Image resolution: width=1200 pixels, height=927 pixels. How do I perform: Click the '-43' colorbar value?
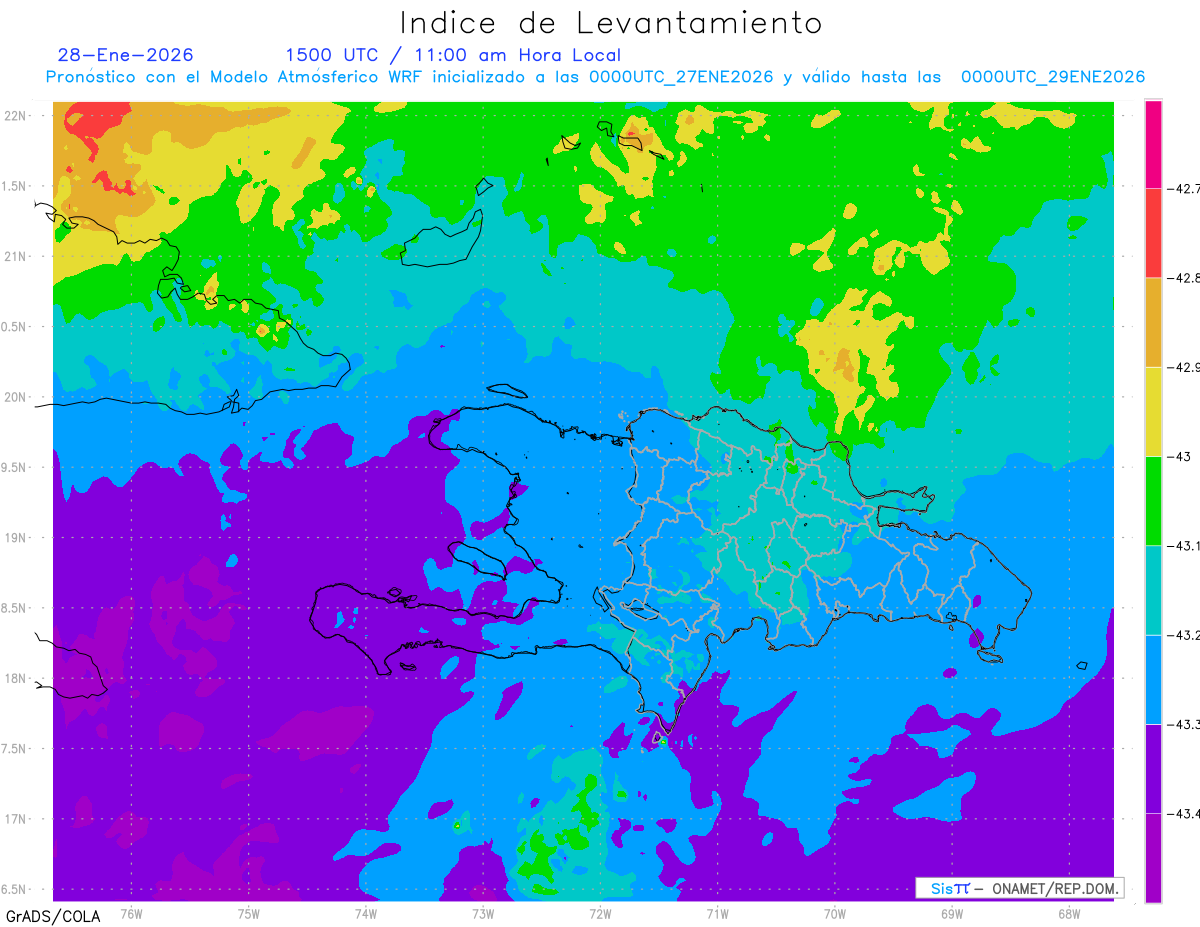(x=1179, y=456)
